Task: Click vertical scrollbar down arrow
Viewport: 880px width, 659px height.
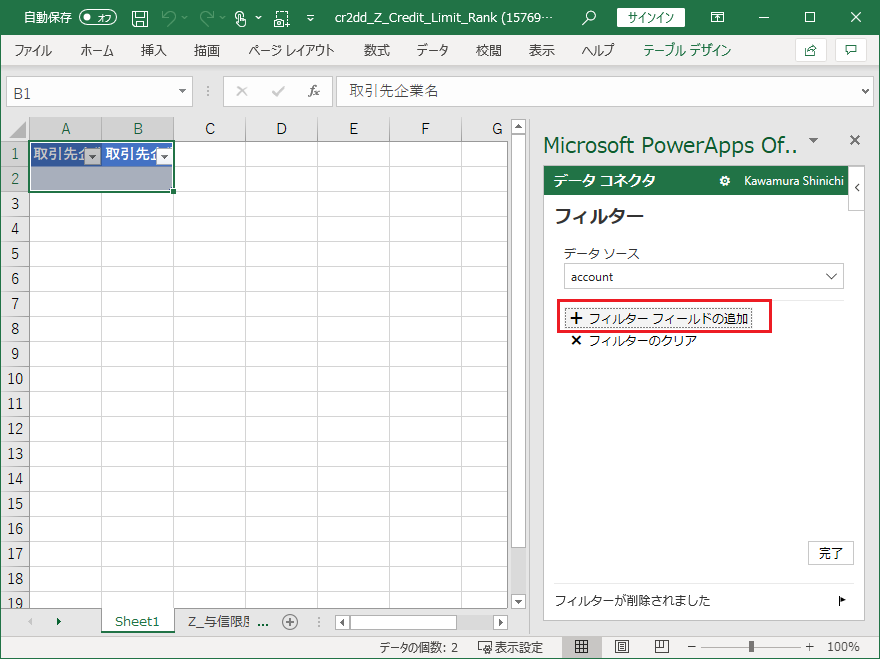Action: click(x=519, y=601)
